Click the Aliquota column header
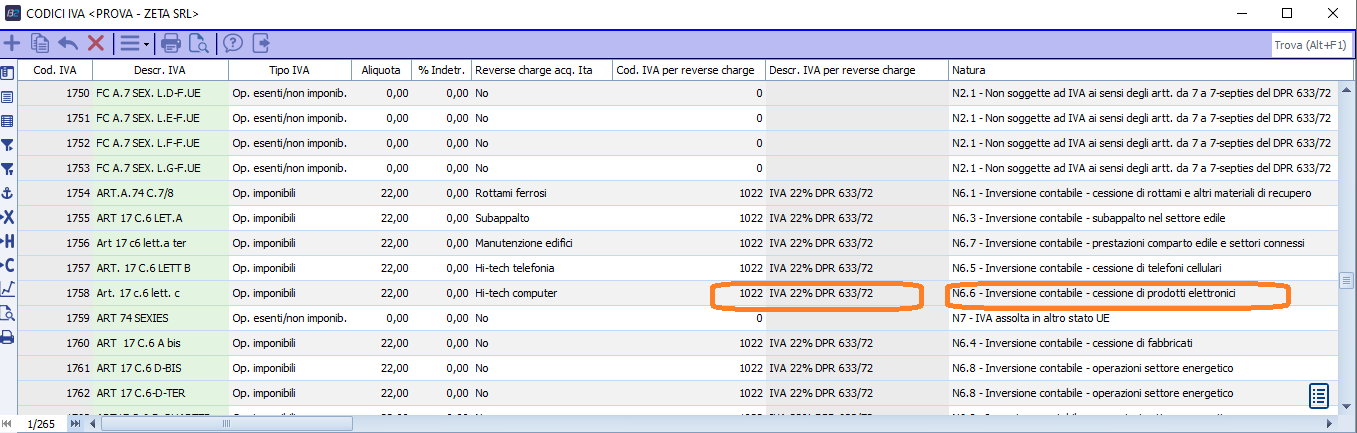This screenshot has width=1357, height=433. [x=382, y=71]
